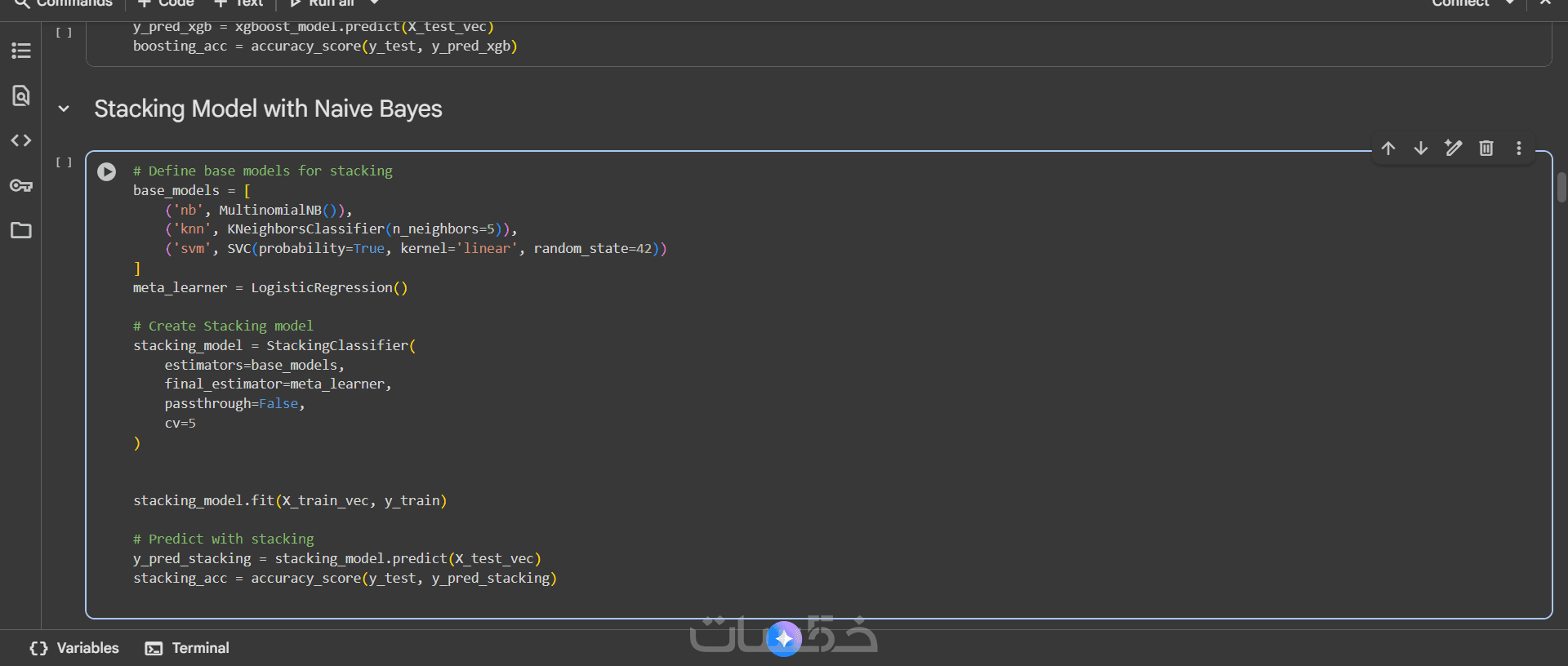Click the line 'base_models = ['
1568x666 pixels.
point(192,190)
